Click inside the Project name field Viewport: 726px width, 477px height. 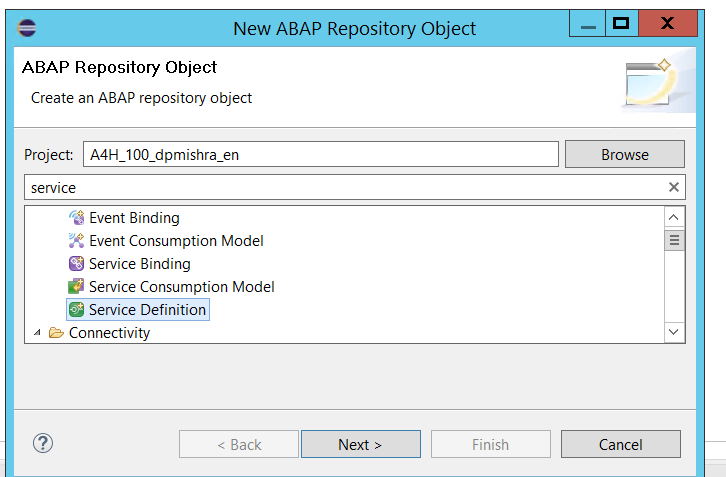click(x=321, y=154)
